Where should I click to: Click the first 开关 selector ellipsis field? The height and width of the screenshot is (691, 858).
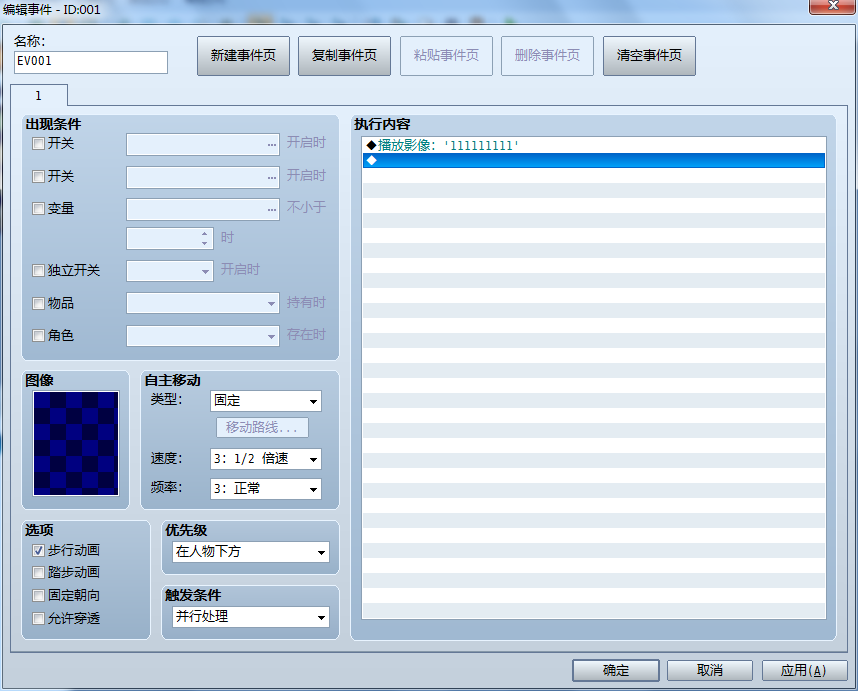click(x=203, y=144)
